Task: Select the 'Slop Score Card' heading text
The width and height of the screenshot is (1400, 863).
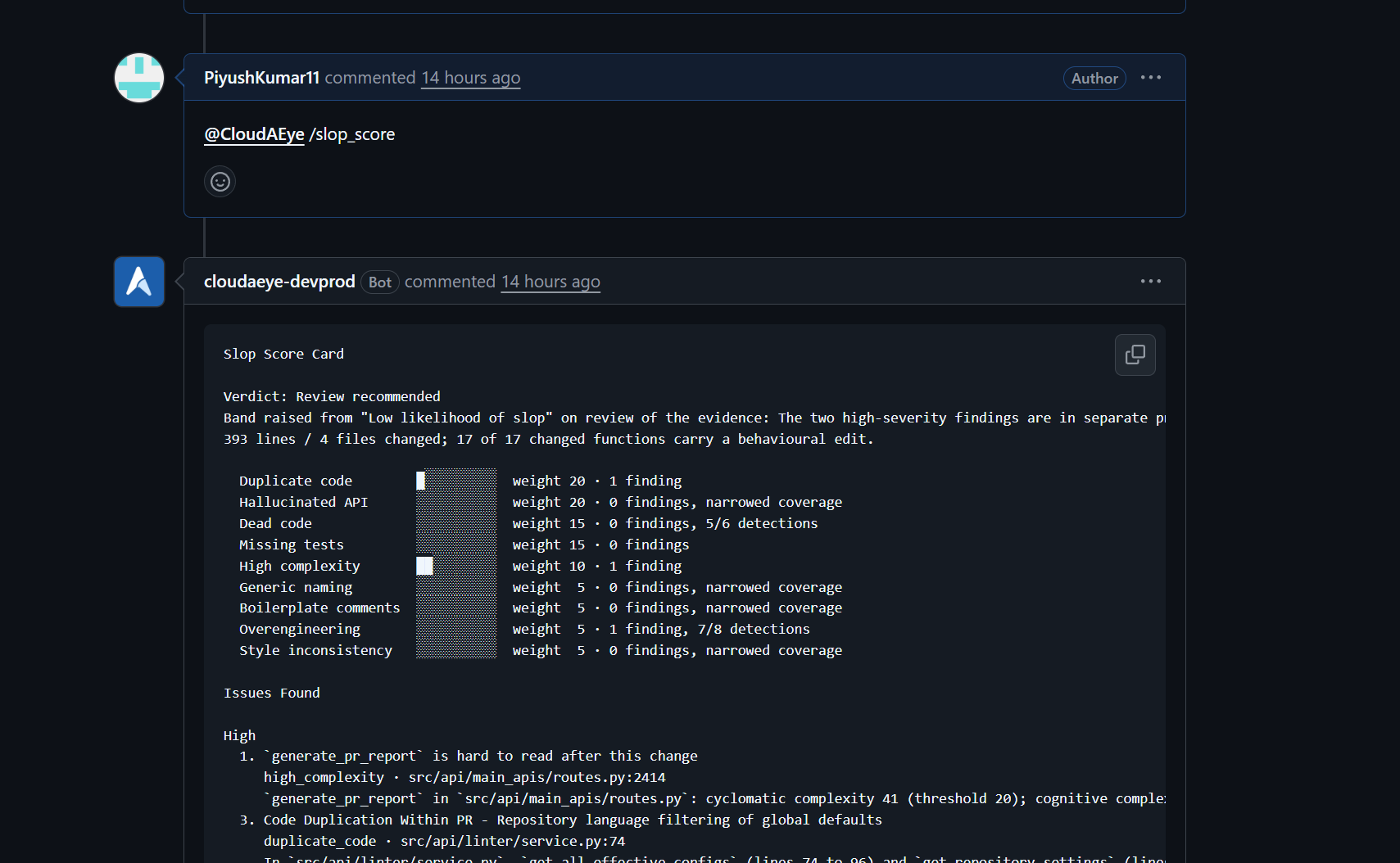Action: click(283, 354)
